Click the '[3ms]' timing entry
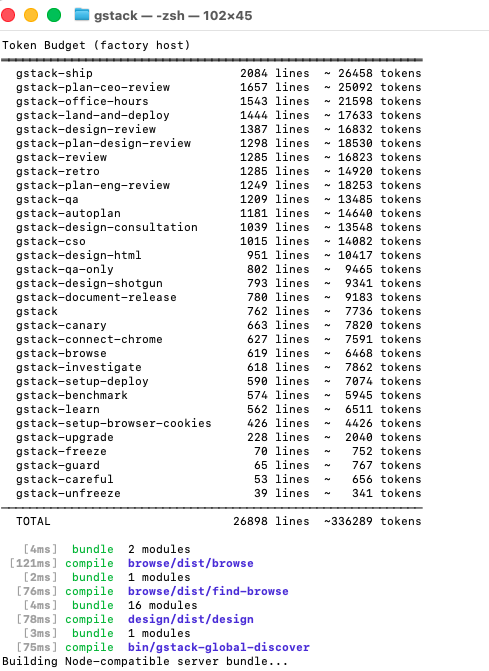 tap(40, 633)
